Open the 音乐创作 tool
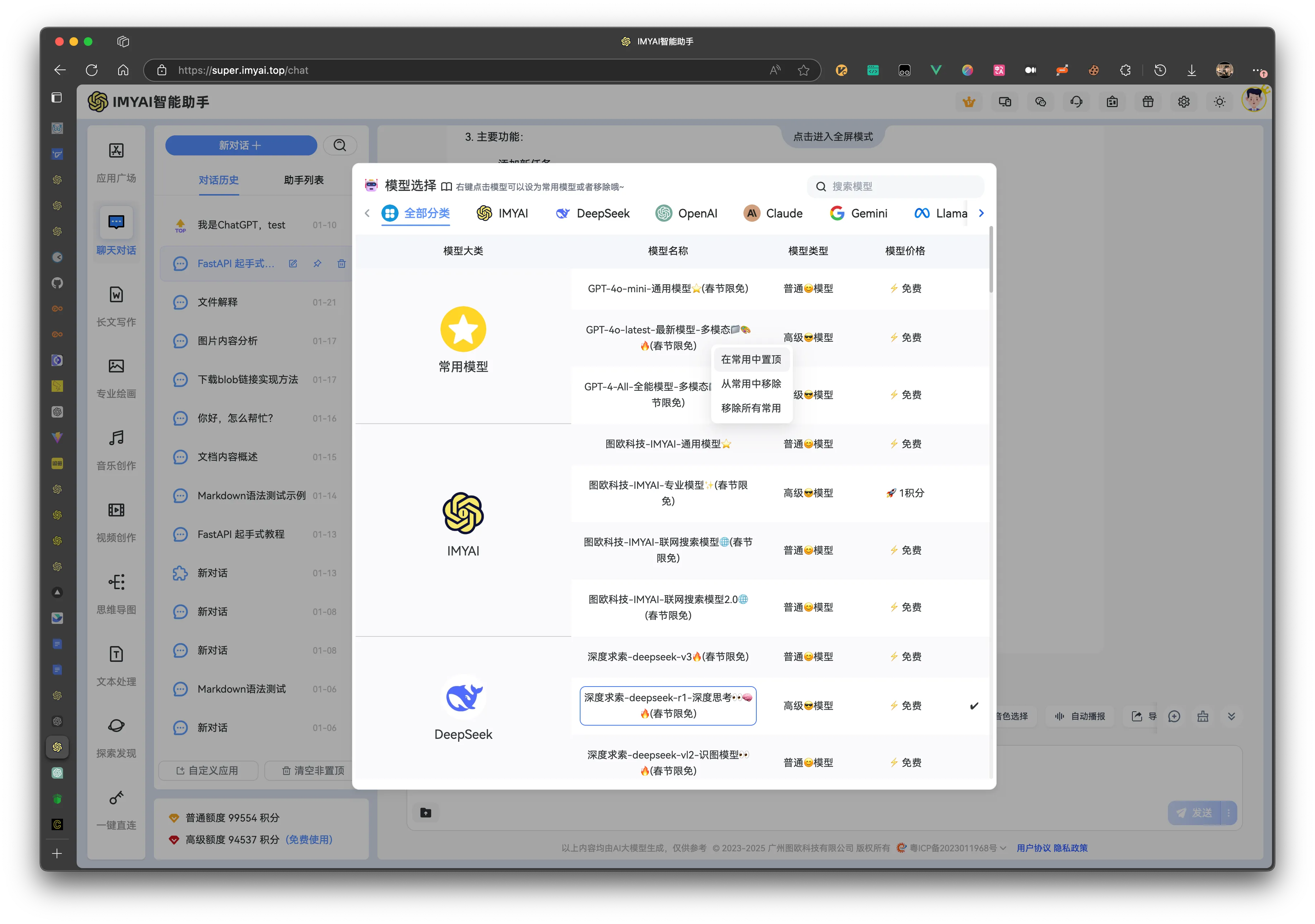The image size is (1315, 924). tap(116, 450)
